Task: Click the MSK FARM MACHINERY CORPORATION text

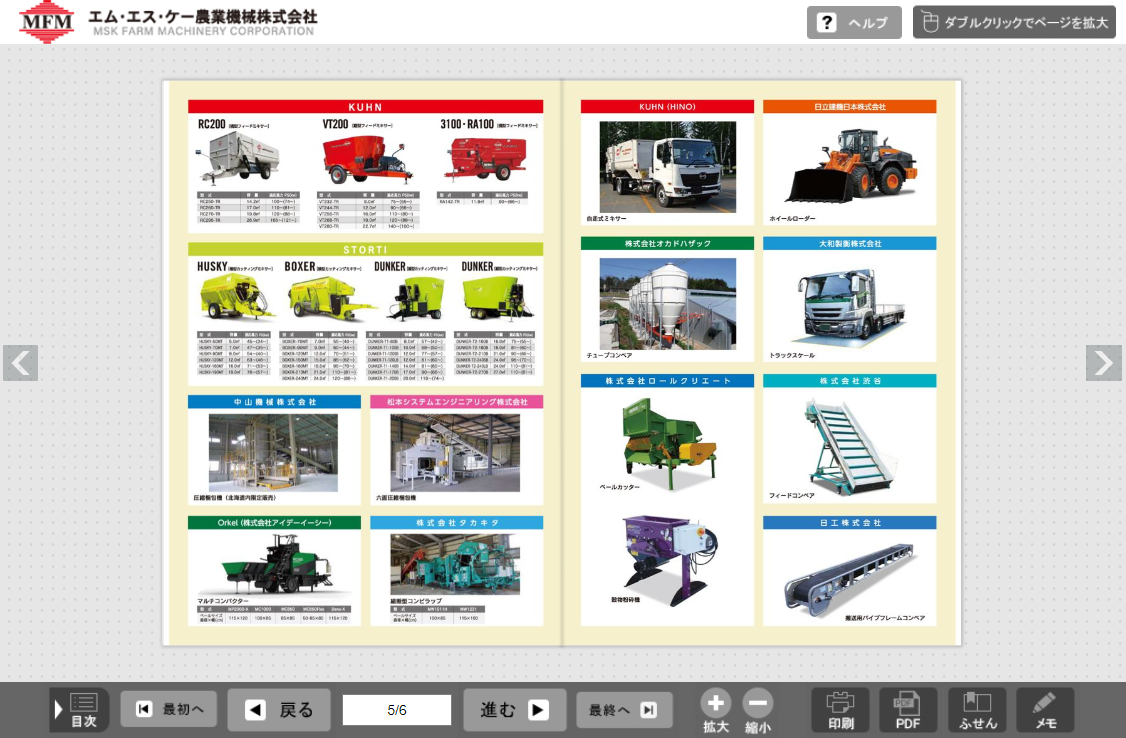Action: pos(203,32)
